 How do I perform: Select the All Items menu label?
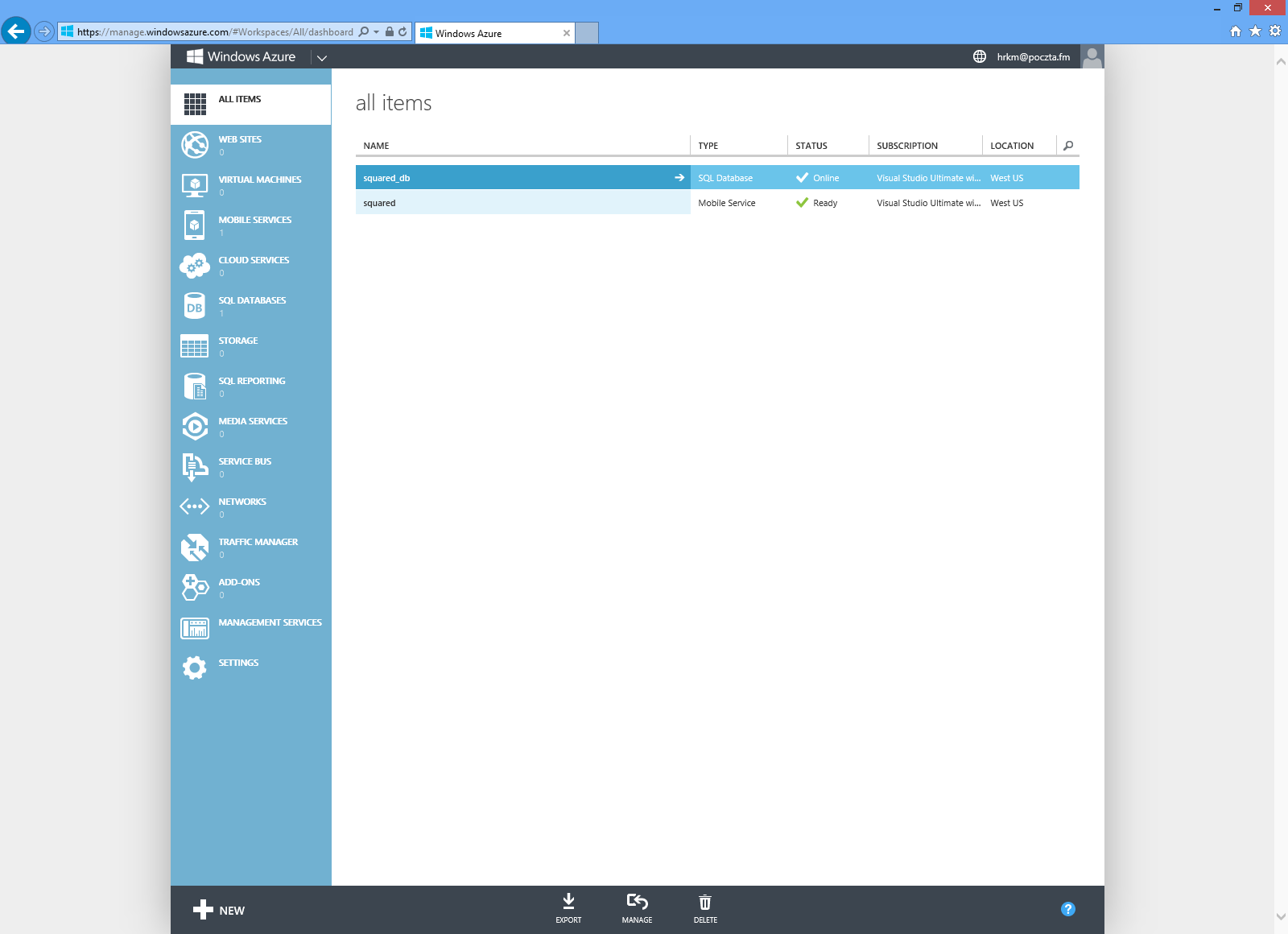240,99
